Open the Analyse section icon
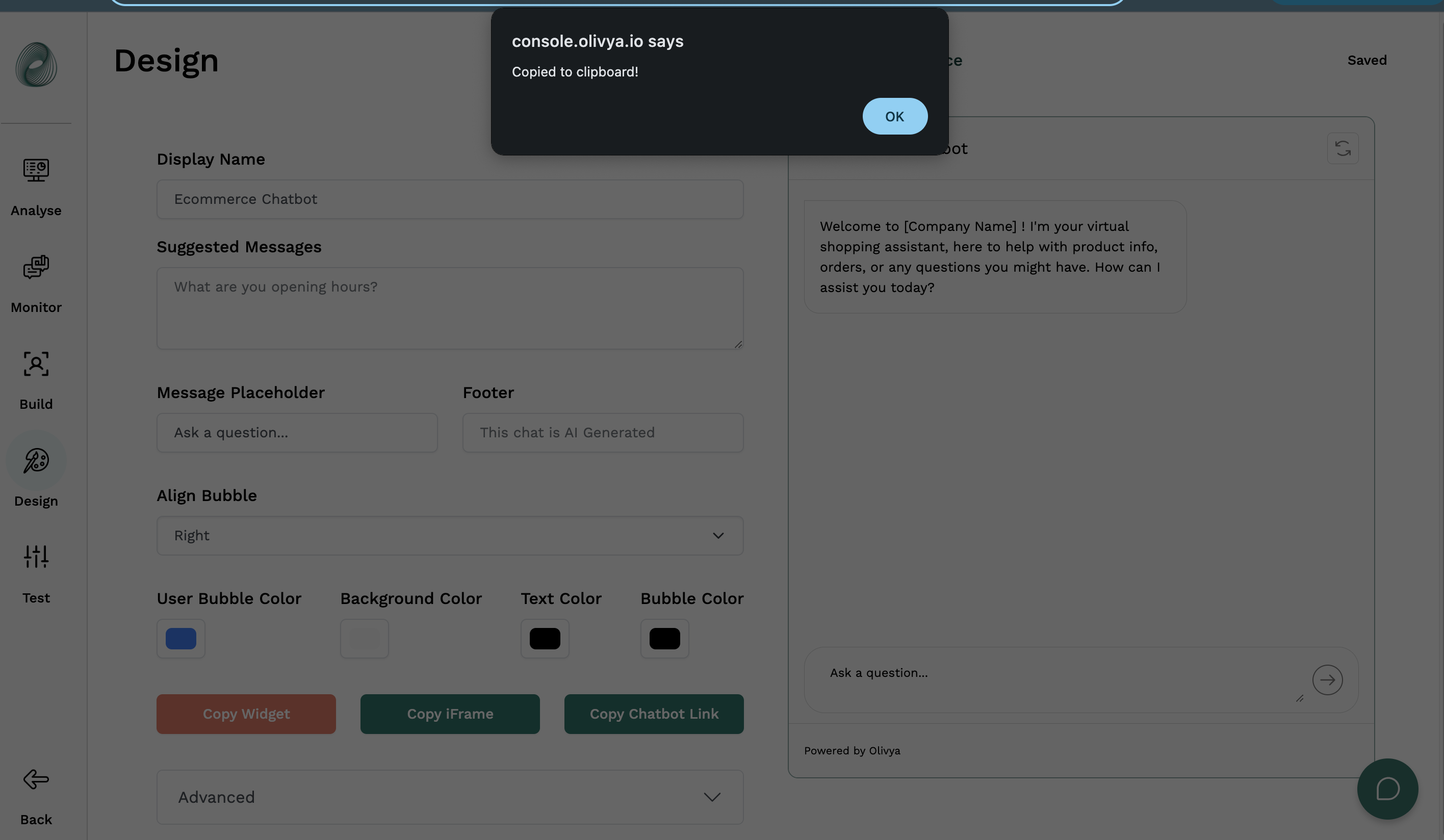 (36, 170)
